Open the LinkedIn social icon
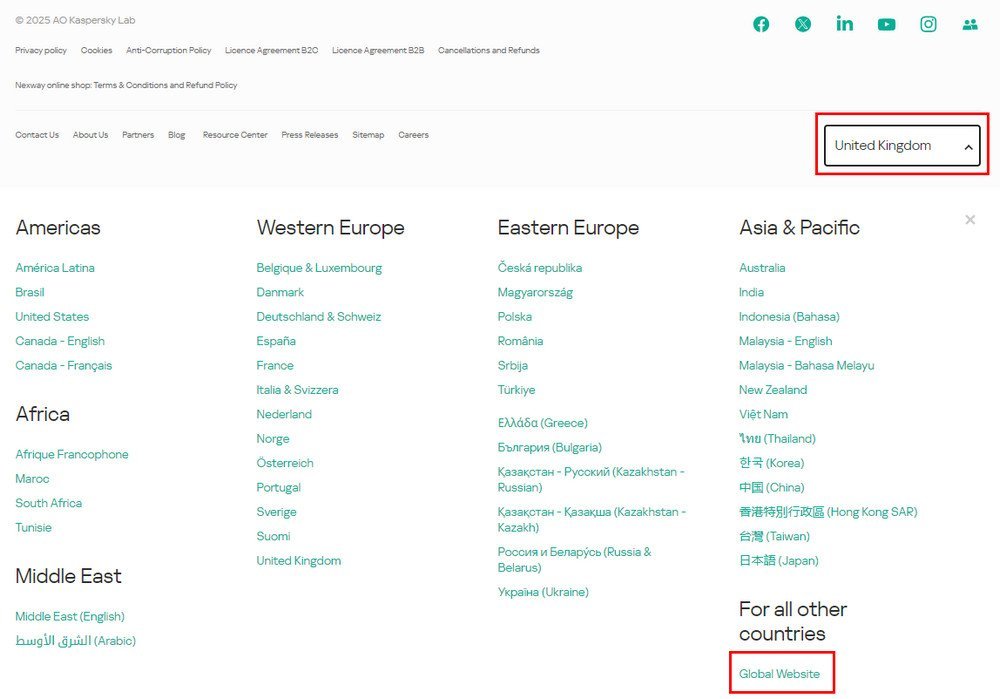 click(845, 24)
